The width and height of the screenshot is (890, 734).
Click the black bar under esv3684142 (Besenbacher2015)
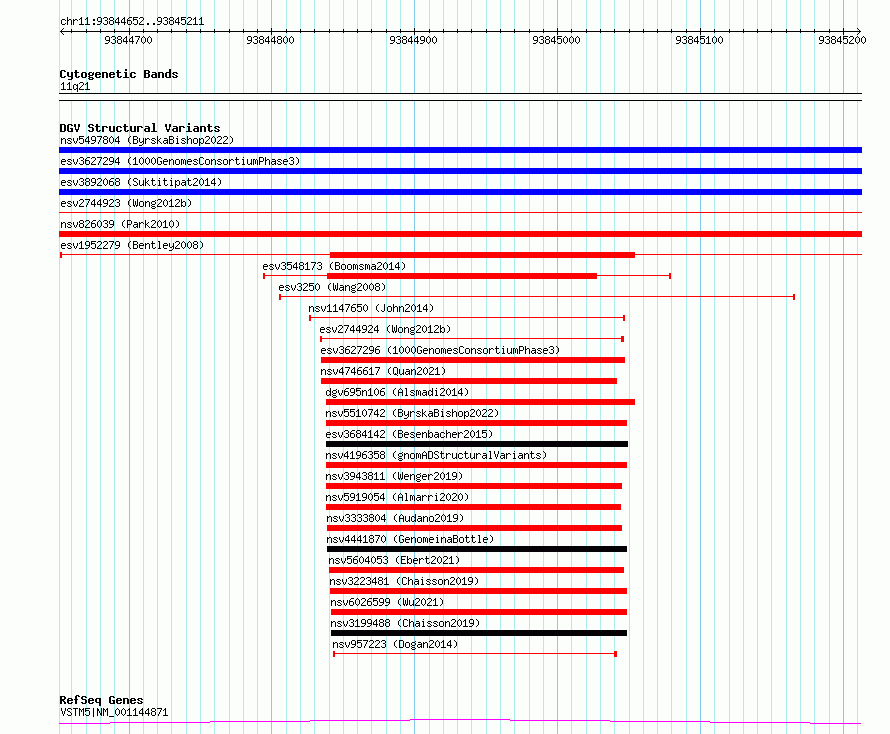[477, 444]
